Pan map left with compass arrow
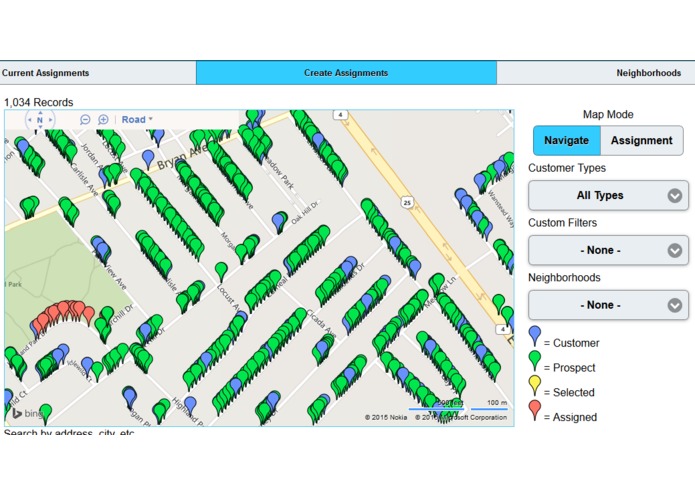The image size is (695, 494). click(30, 120)
